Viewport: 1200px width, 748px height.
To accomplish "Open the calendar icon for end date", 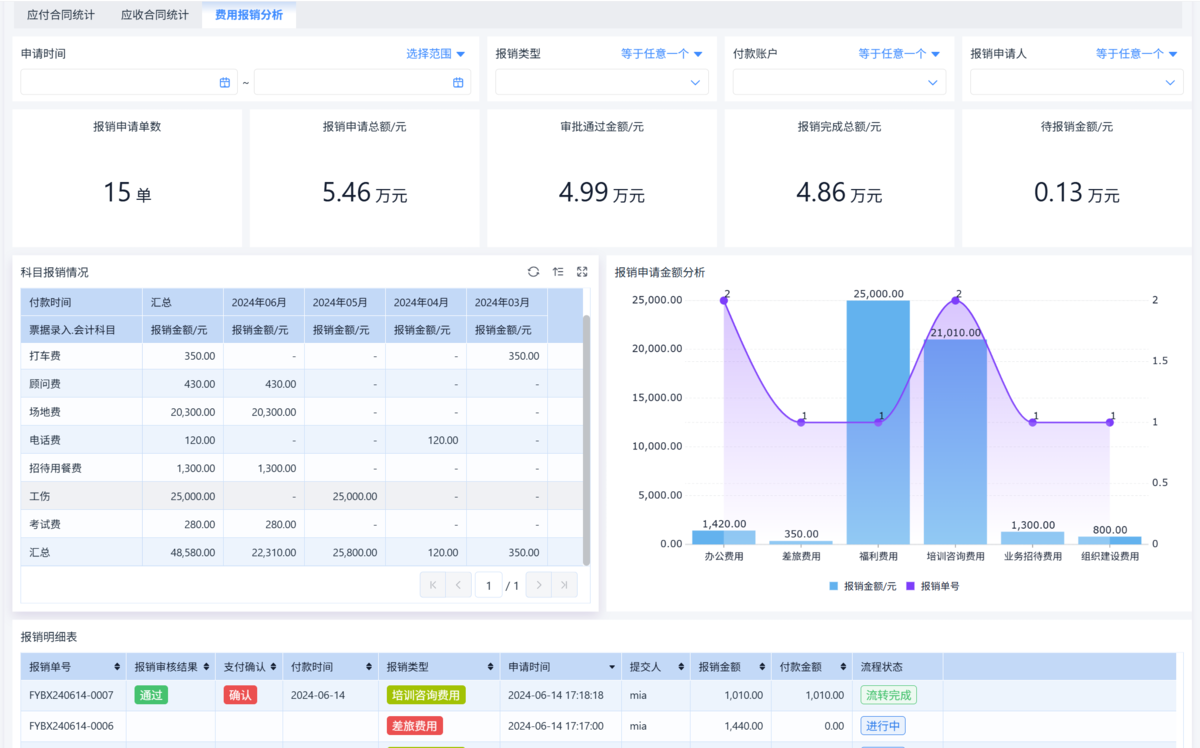I will click(x=458, y=82).
